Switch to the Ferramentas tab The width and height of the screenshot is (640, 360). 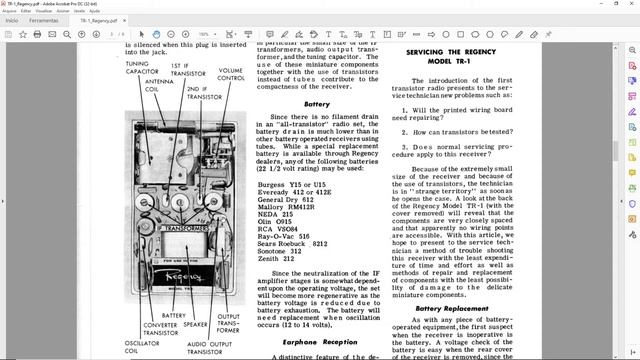[44, 20]
